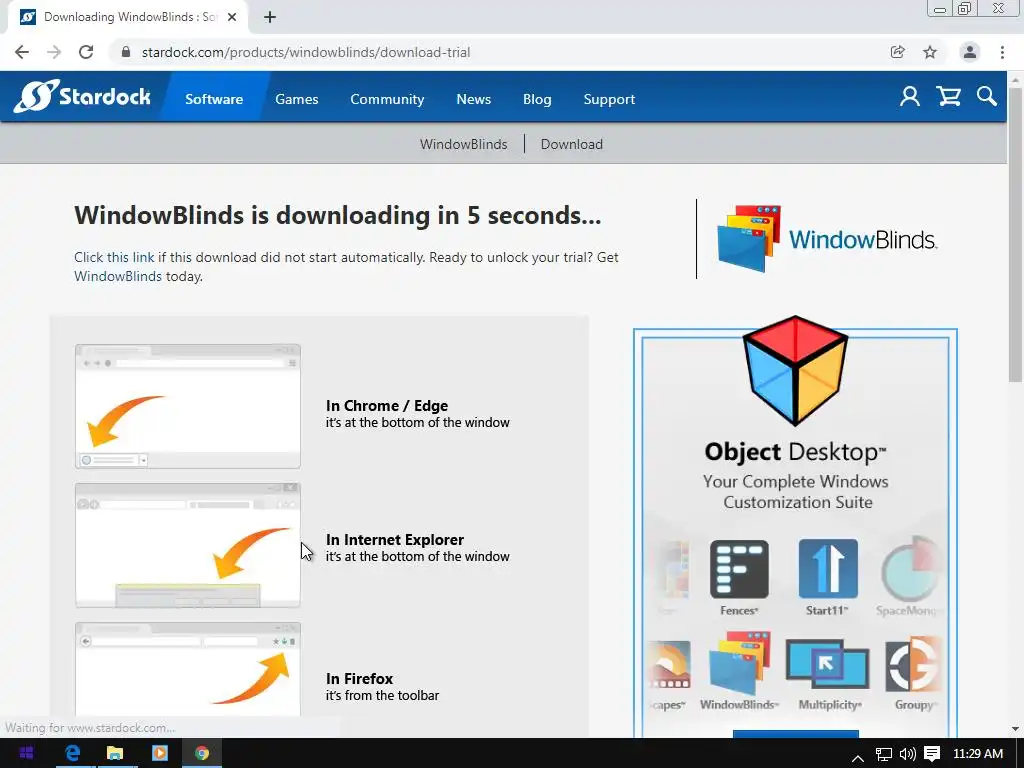
Task: Open a new browser tab
Action: pyautogui.click(x=270, y=17)
